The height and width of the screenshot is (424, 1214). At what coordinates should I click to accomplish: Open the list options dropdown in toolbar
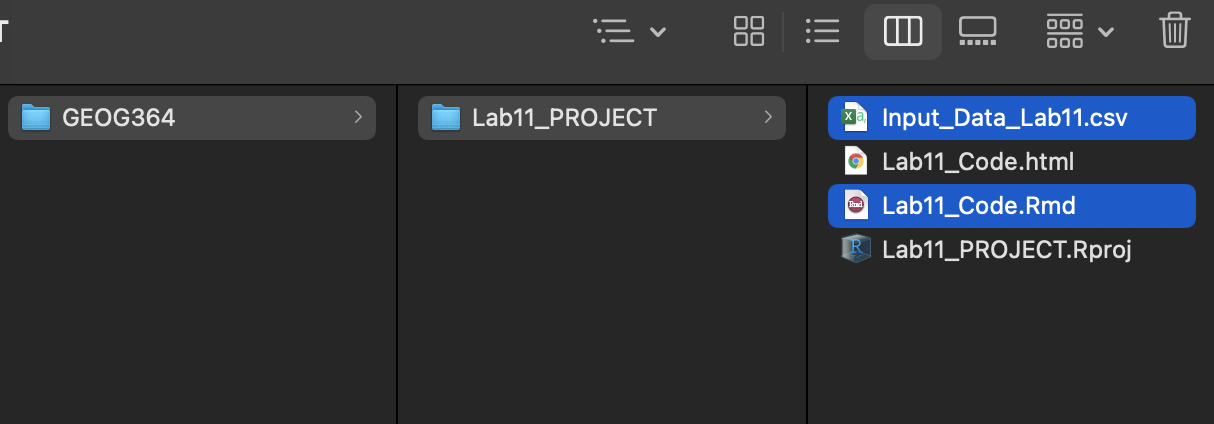click(630, 31)
